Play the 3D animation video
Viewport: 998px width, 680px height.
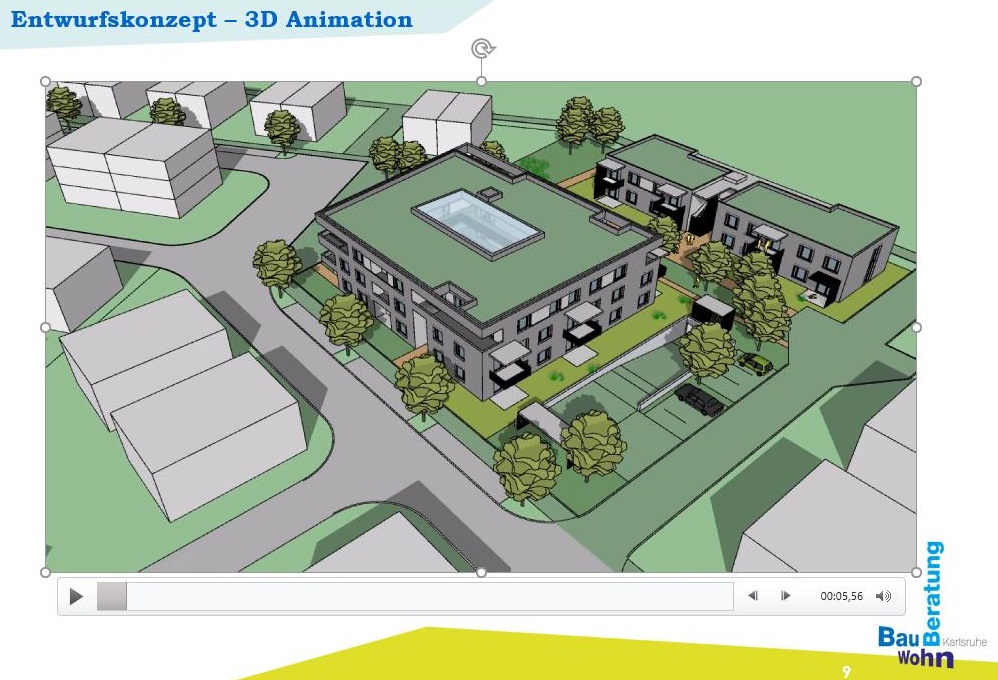point(76,597)
